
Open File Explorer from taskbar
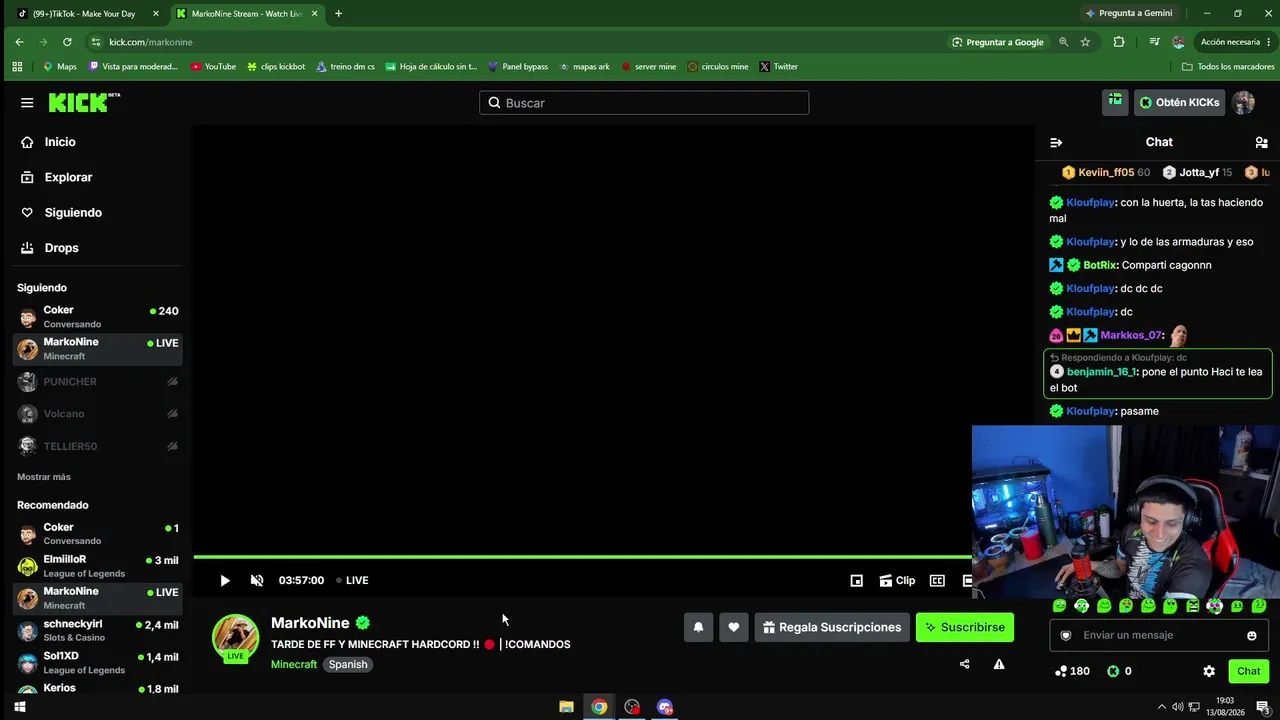pos(566,707)
